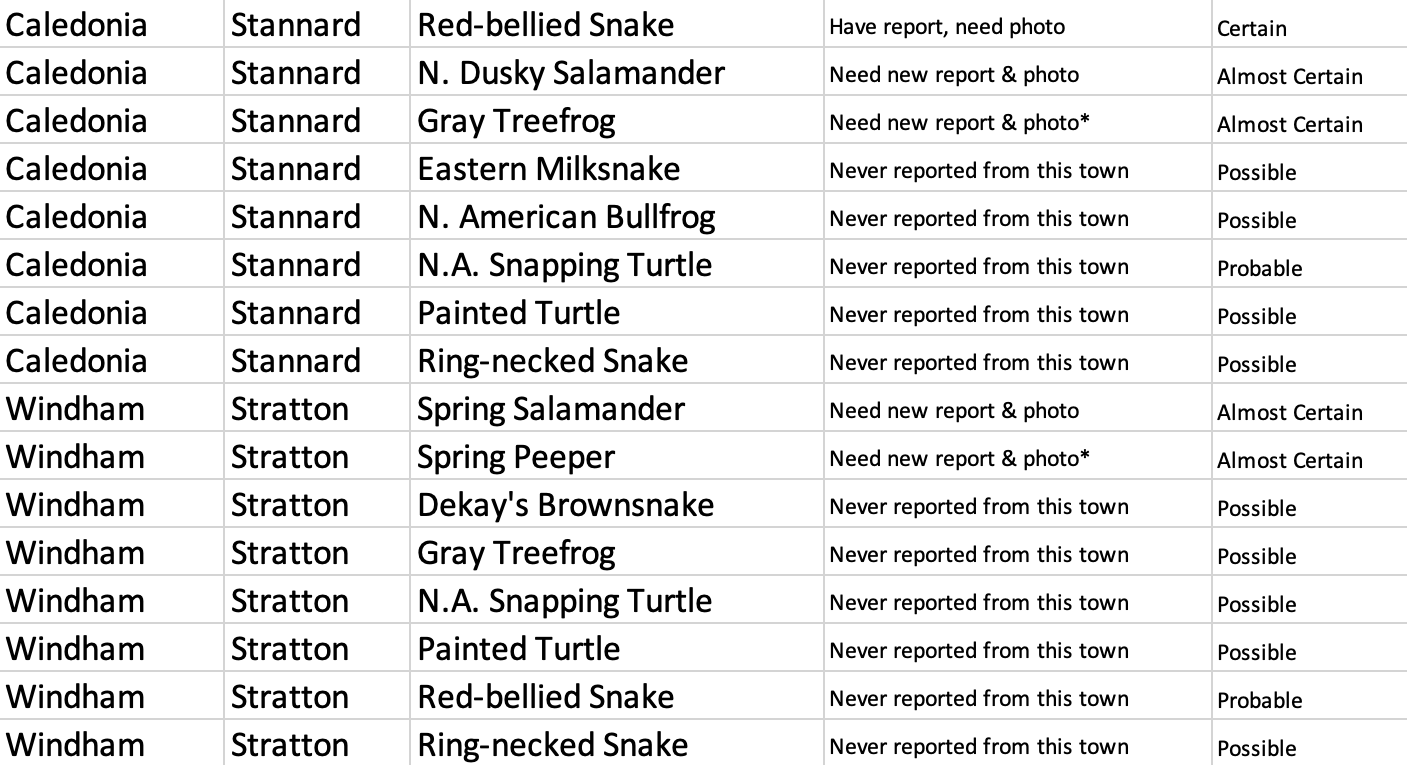Select the Caledonia cell in Eastern Milksnake row
Screen dimensions: 1407x765
76,169
